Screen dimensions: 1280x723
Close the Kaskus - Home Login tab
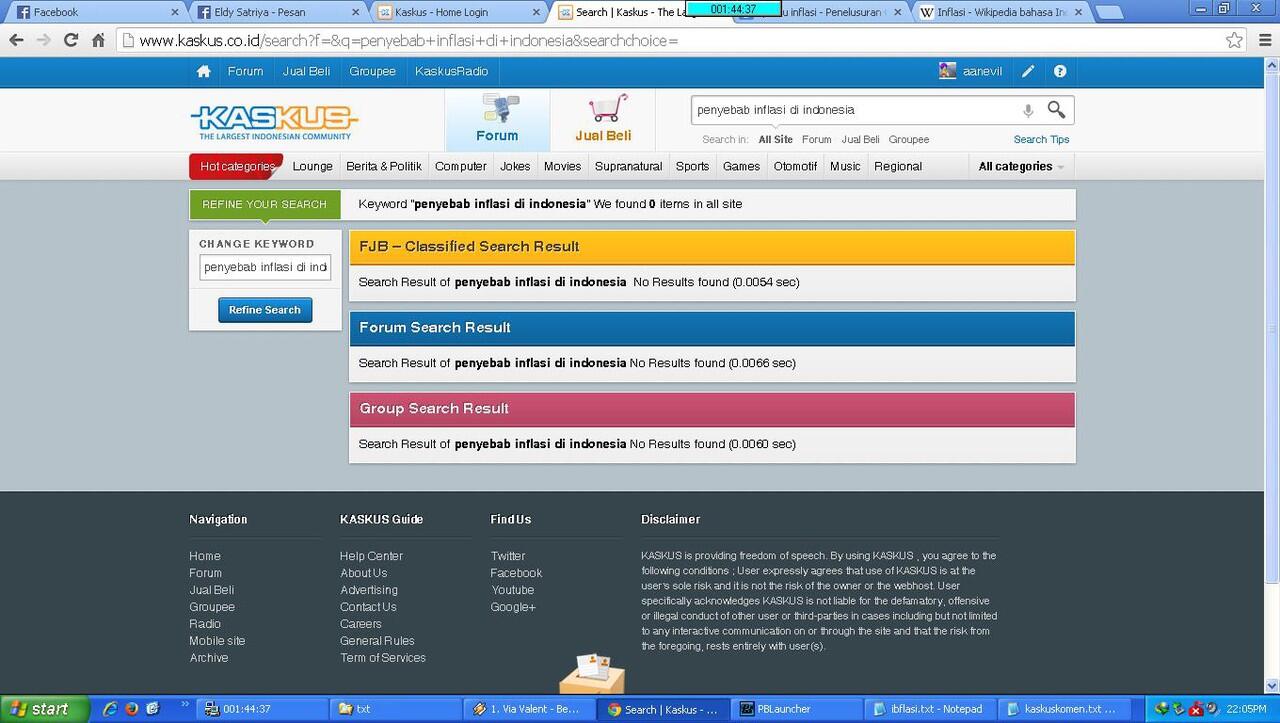537,12
